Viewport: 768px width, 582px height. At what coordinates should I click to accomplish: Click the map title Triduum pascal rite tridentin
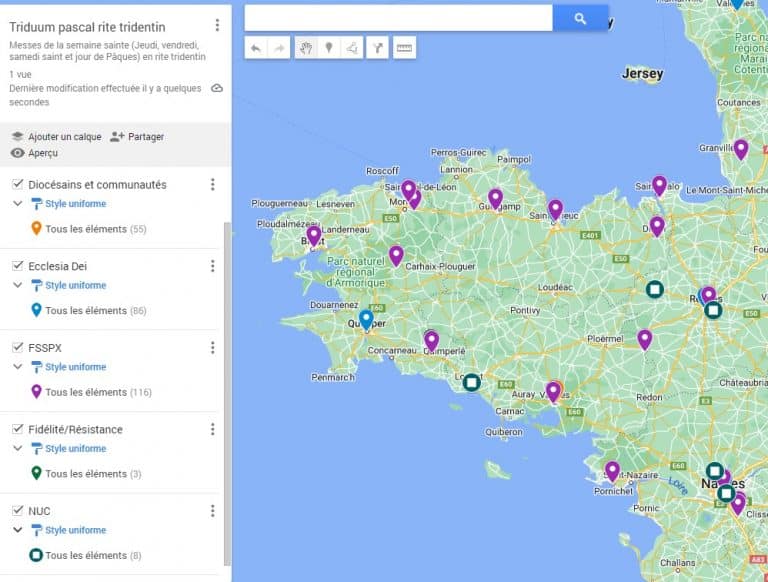point(87,27)
